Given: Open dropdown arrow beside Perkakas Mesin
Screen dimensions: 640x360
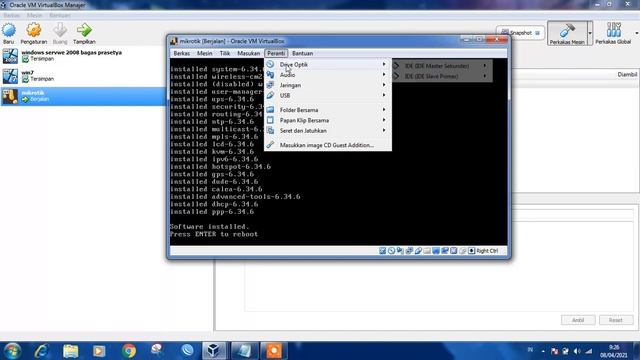Looking at the screenshot, I should click(x=590, y=33).
